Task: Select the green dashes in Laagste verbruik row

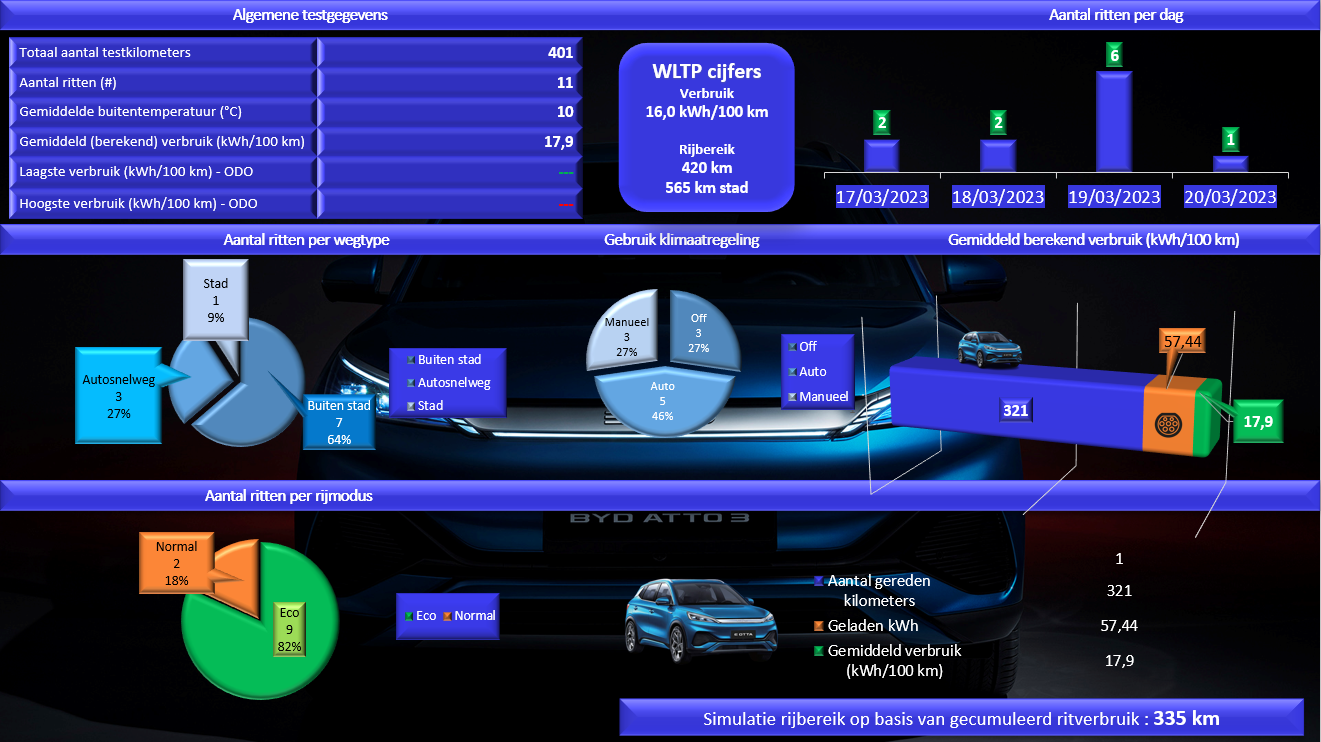Action: point(566,172)
